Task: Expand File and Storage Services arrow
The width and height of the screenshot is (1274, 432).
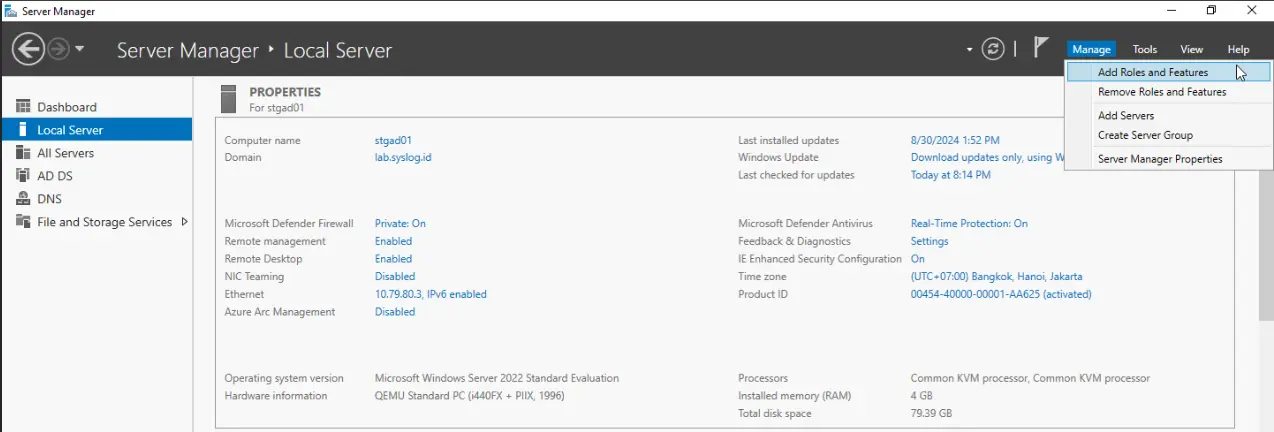Action: point(184,222)
